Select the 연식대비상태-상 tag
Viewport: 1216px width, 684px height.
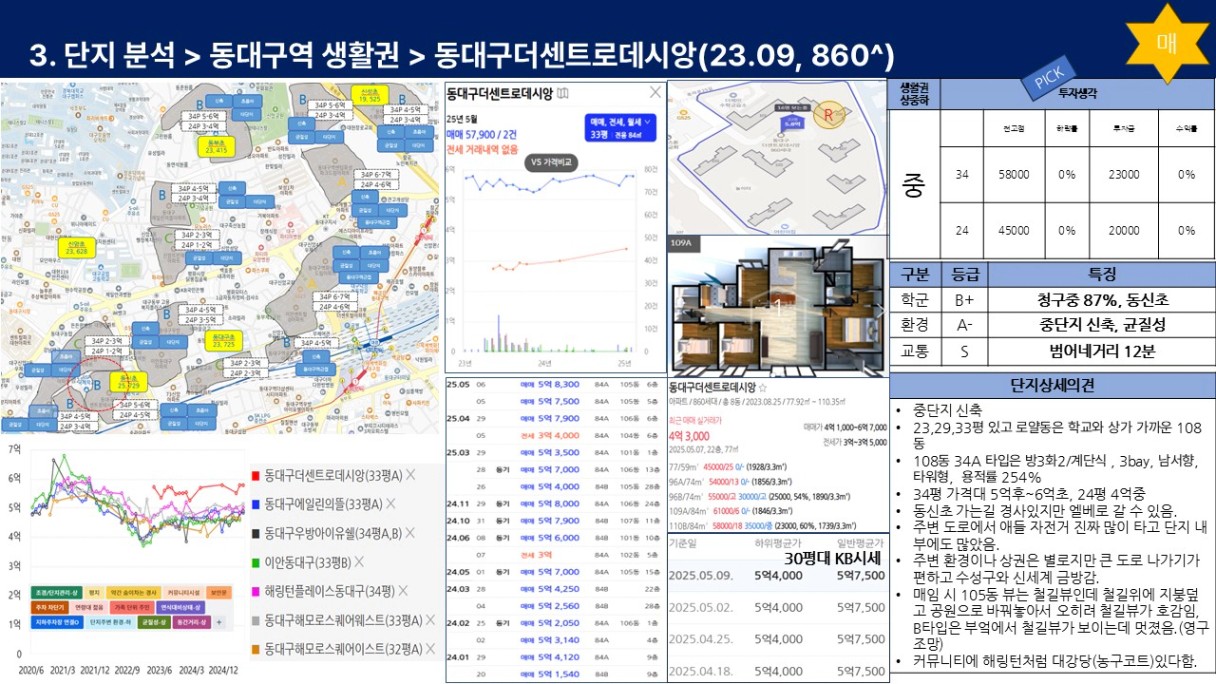click(x=181, y=606)
